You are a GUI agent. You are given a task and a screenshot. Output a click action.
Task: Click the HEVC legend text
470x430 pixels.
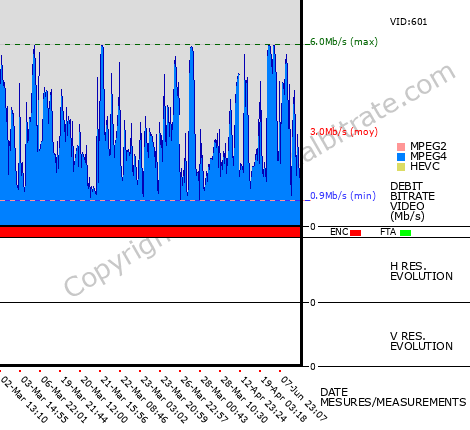click(x=425, y=166)
